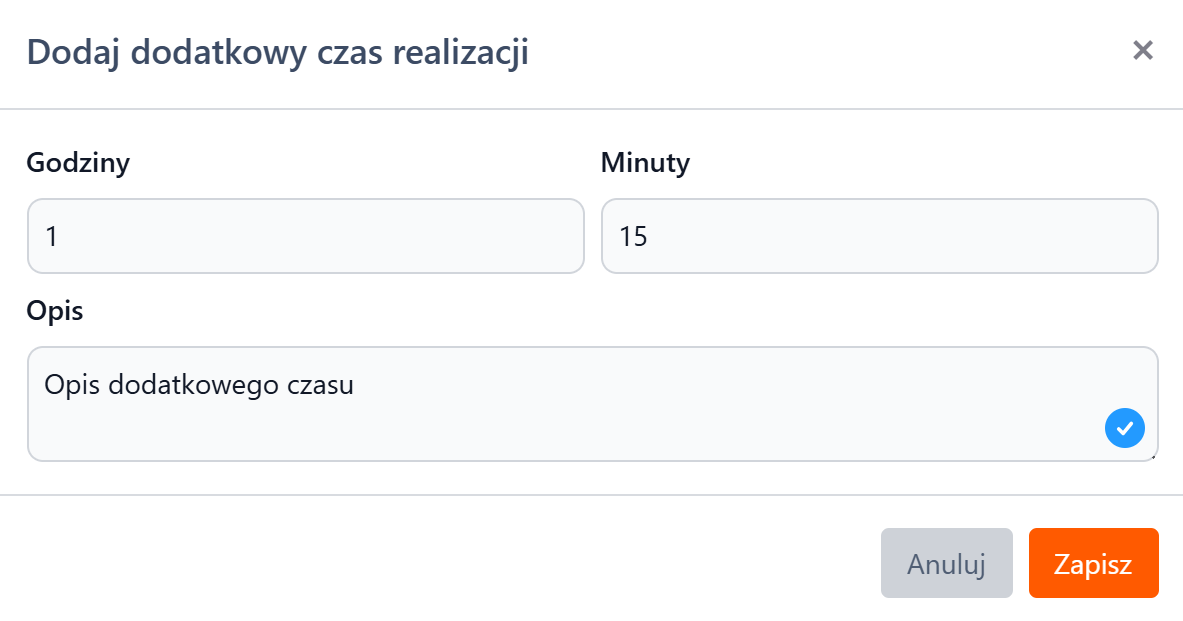1183x621 pixels.
Task: Click the dialog title text
Action: tap(280, 52)
